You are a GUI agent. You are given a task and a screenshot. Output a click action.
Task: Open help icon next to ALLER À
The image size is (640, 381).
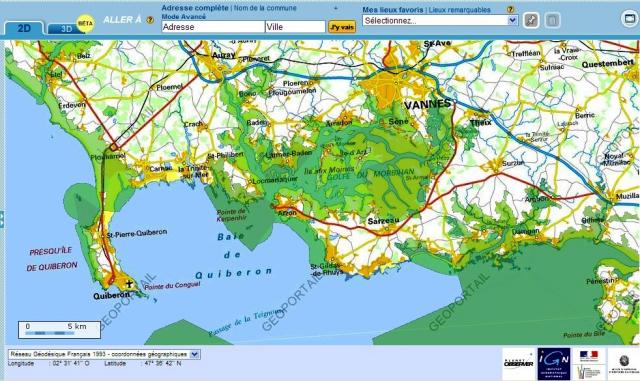(x=150, y=20)
